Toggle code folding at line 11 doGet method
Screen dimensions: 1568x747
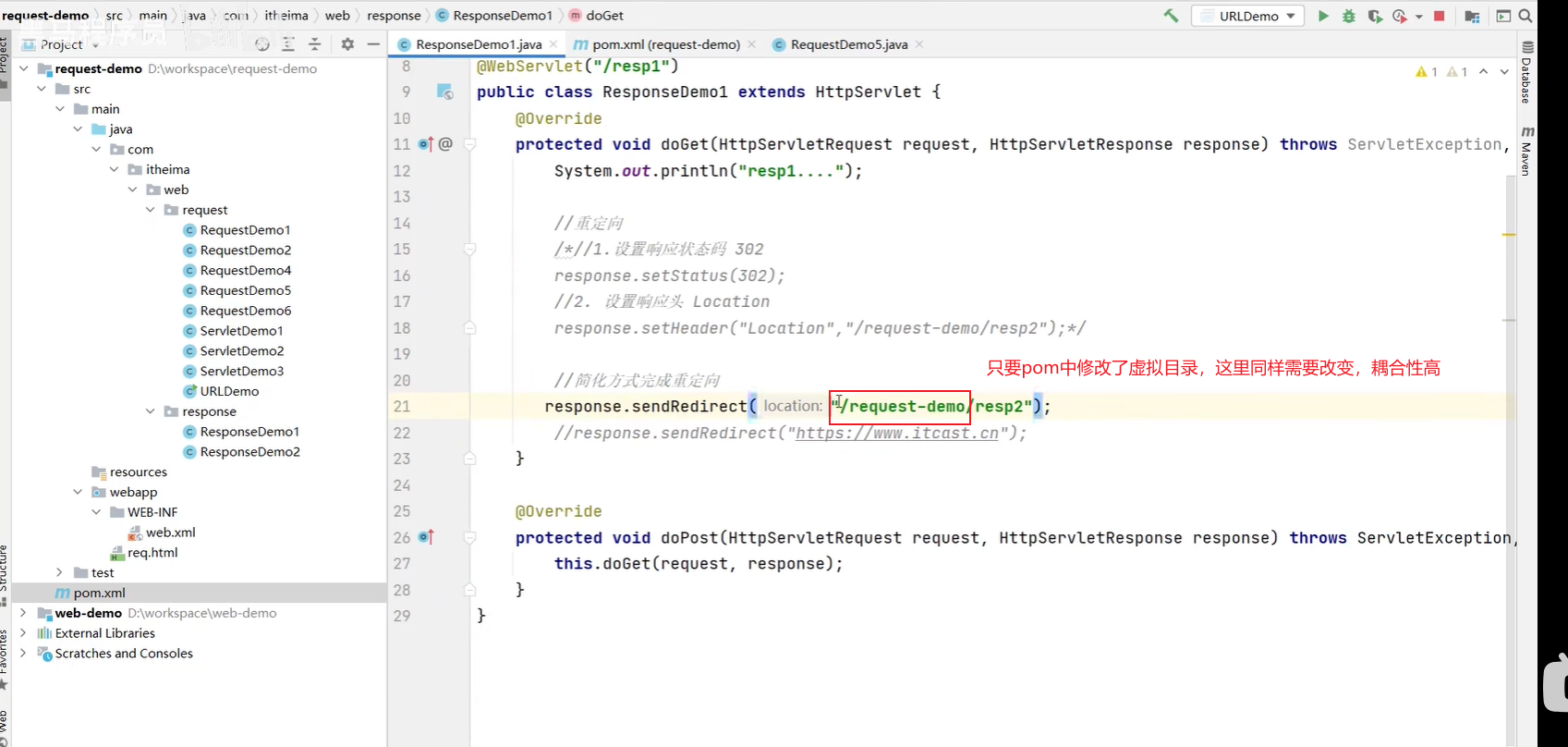tap(469, 144)
